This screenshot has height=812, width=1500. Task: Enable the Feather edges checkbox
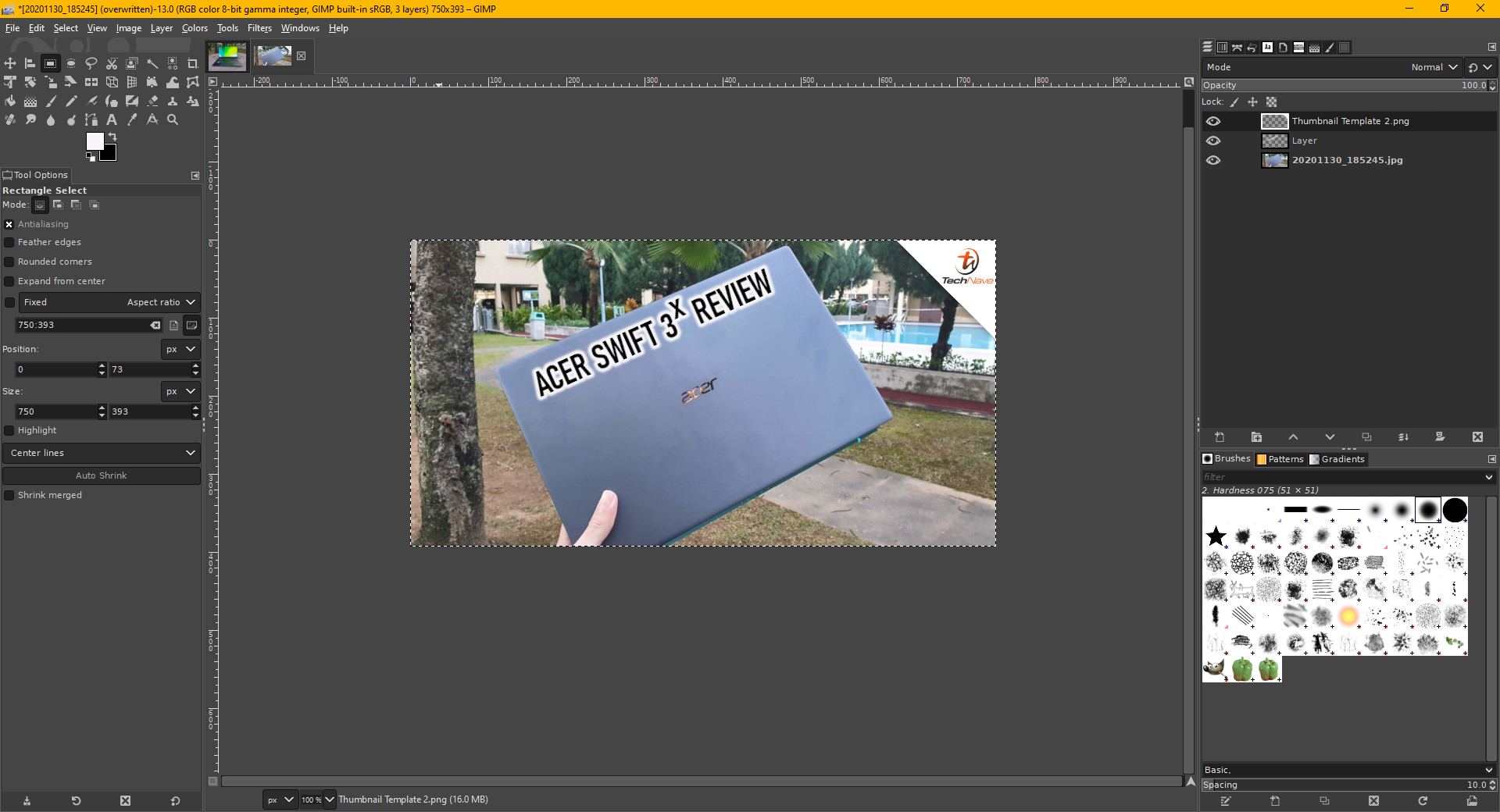coord(9,243)
